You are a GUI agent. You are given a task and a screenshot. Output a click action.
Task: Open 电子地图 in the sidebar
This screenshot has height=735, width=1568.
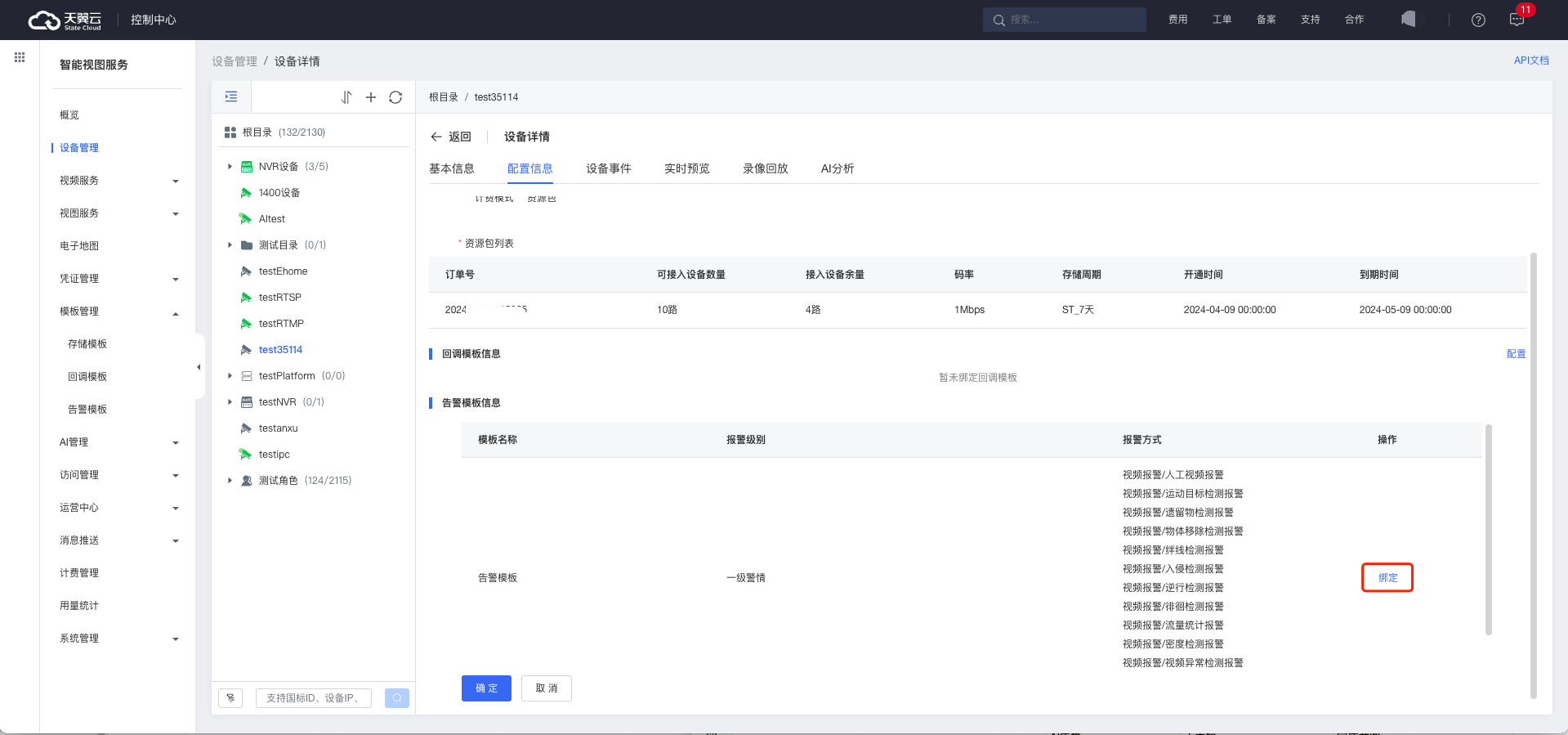(x=79, y=246)
